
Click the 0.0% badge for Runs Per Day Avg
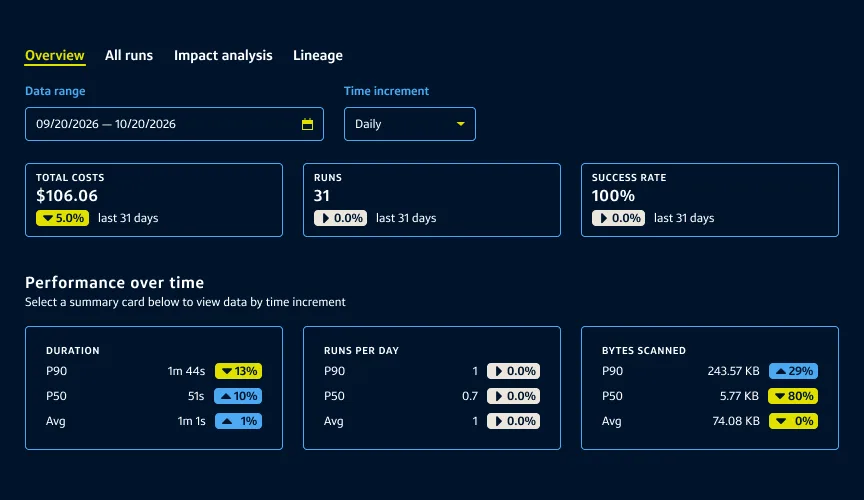pyautogui.click(x=514, y=421)
